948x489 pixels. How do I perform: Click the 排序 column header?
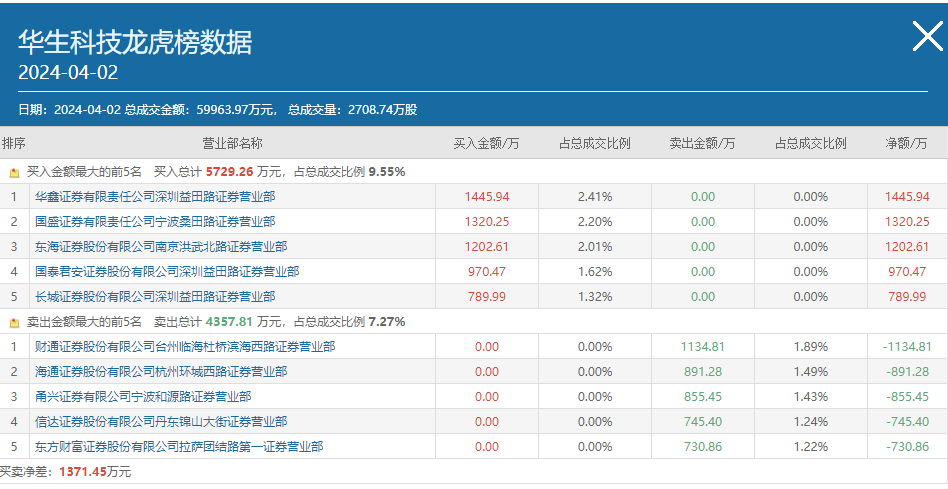pyautogui.click(x=14, y=143)
